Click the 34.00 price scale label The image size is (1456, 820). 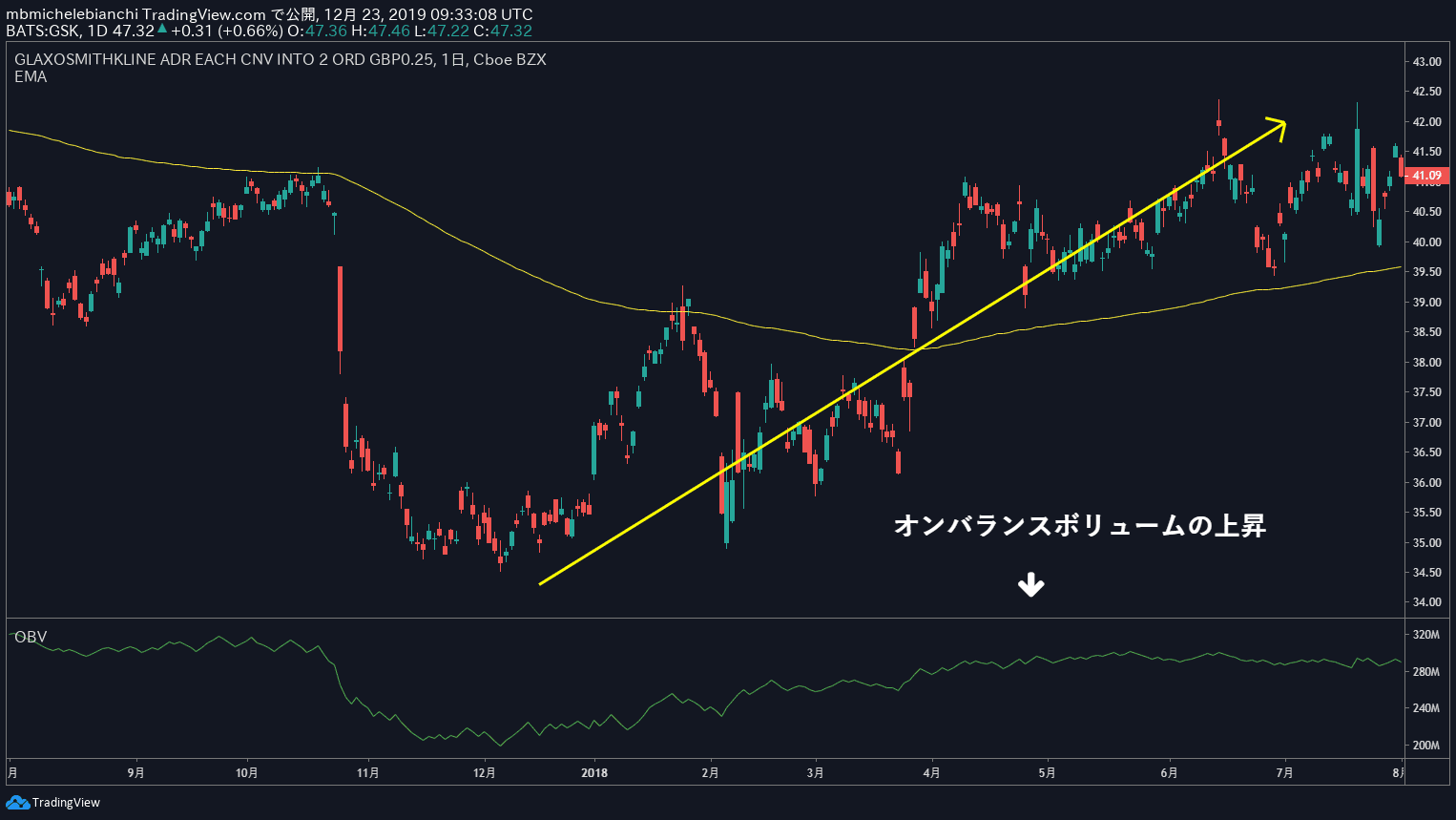point(1426,602)
